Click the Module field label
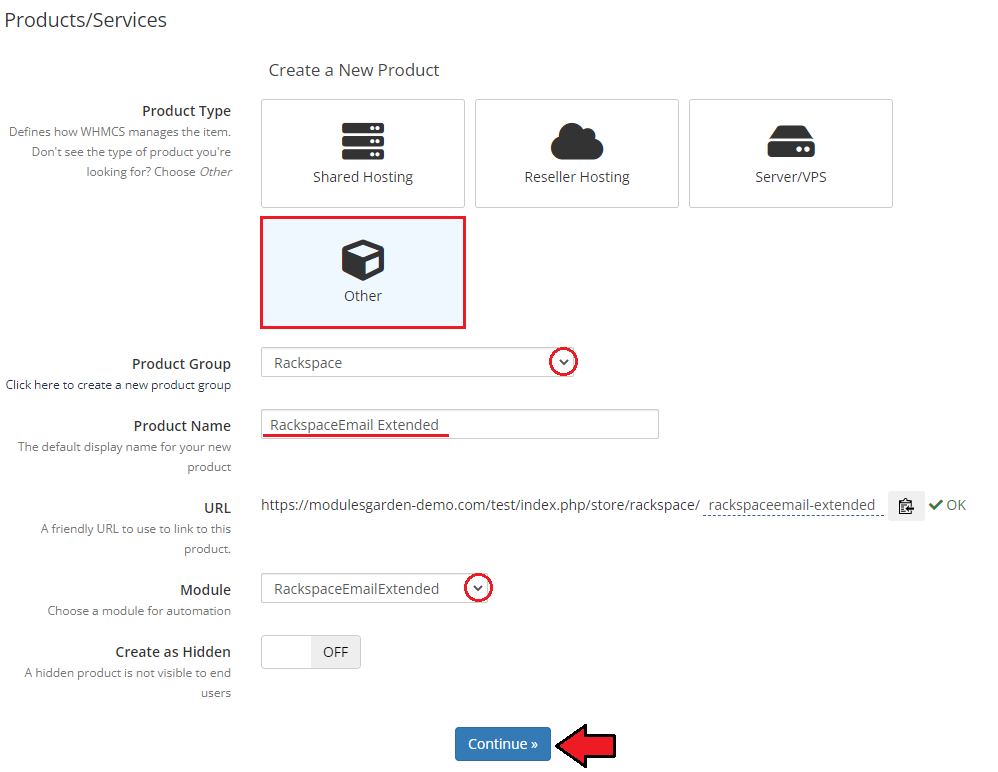 coord(206,590)
